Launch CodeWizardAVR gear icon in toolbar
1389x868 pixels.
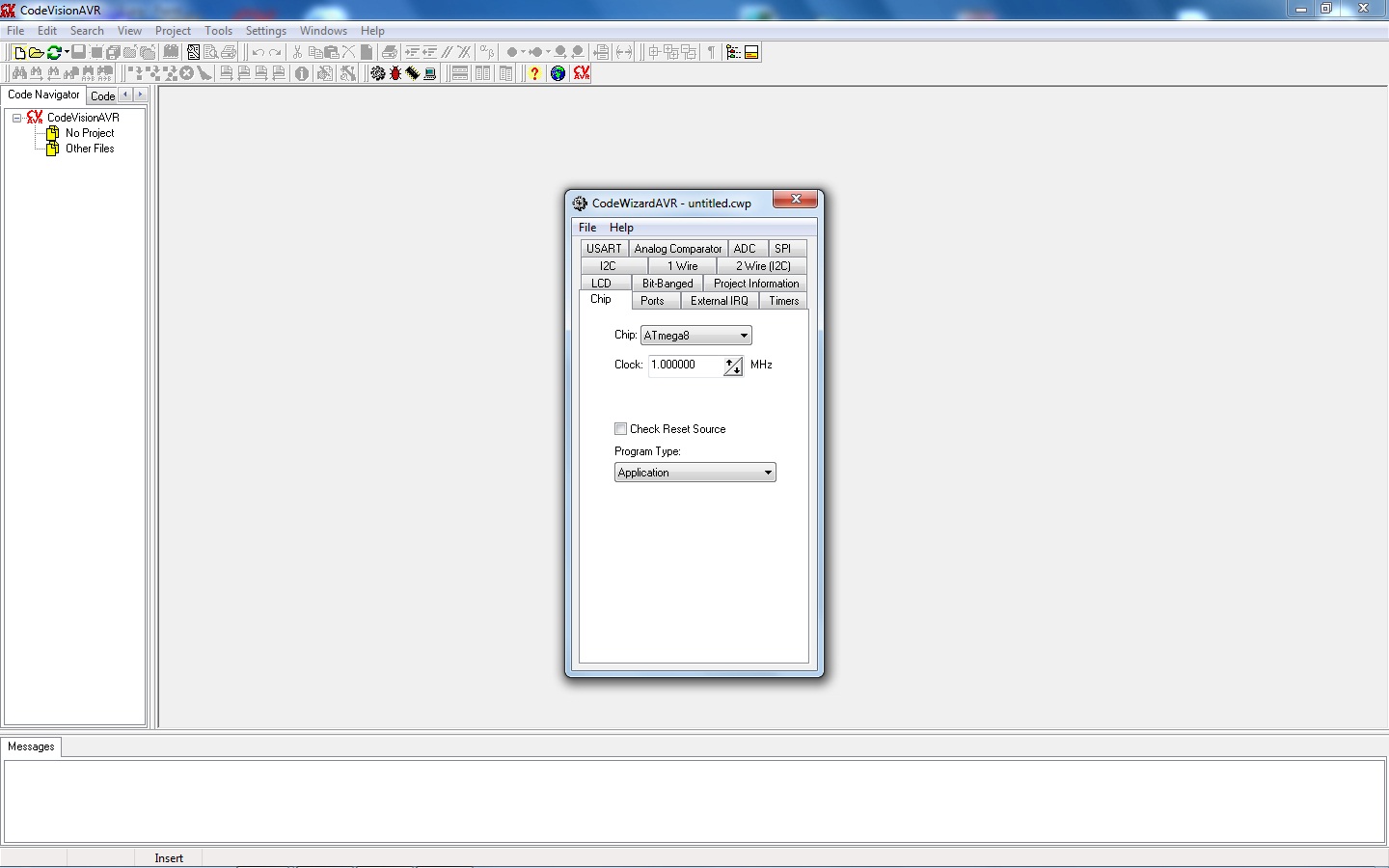(x=378, y=73)
